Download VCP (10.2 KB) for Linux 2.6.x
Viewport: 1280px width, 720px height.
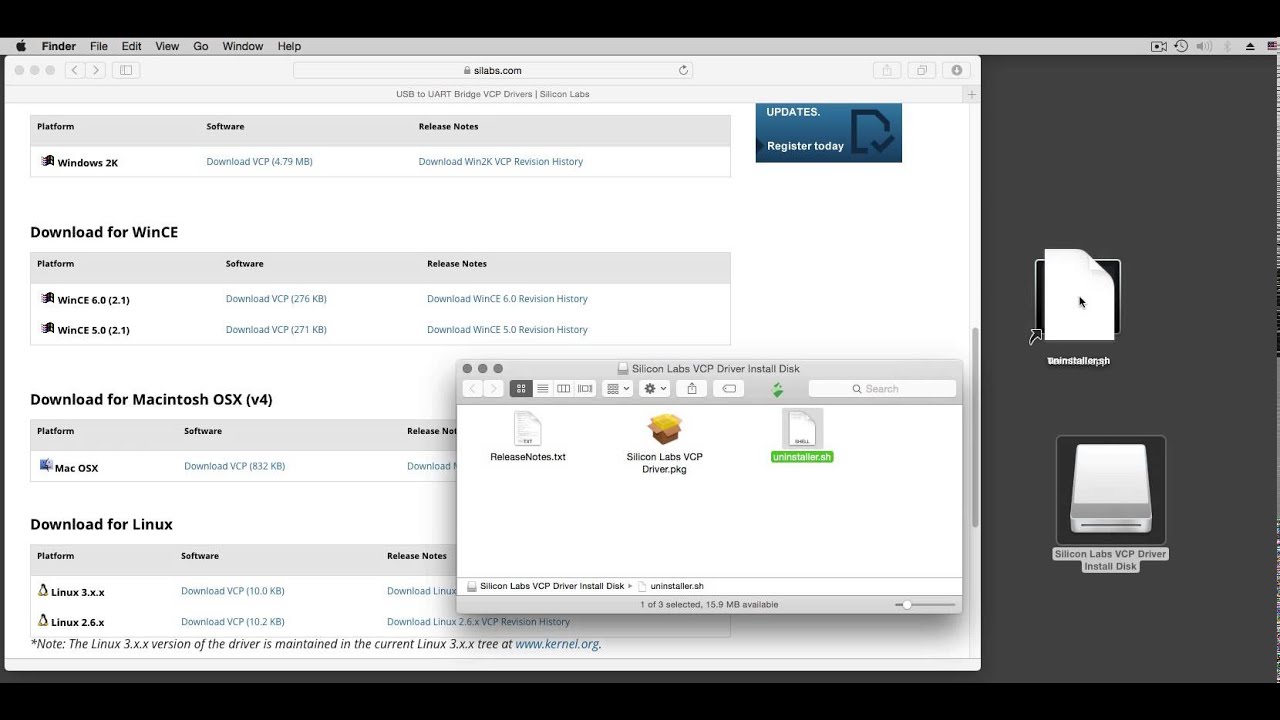coord(232,621)
